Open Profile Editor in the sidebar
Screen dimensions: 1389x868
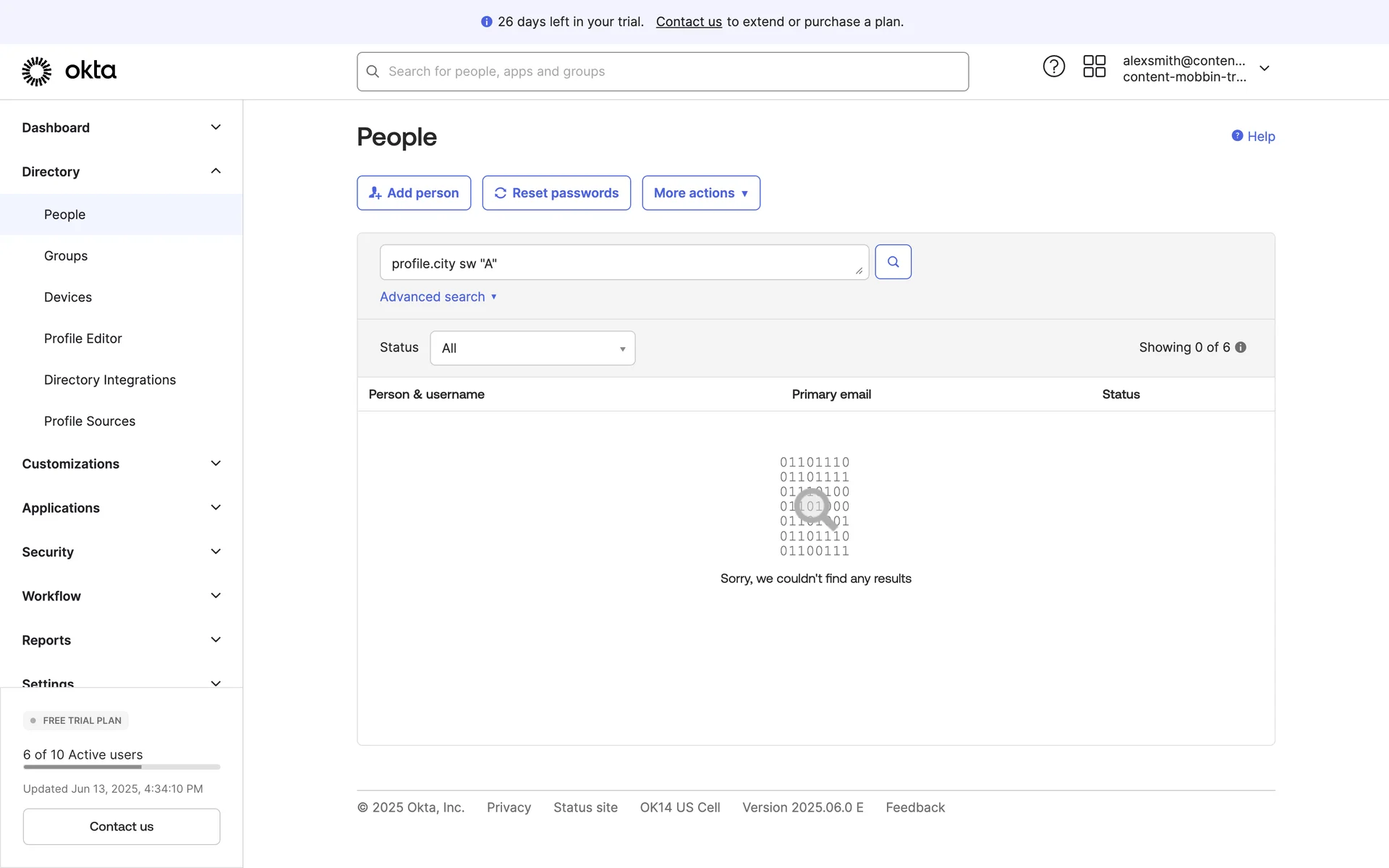point(82,339)
